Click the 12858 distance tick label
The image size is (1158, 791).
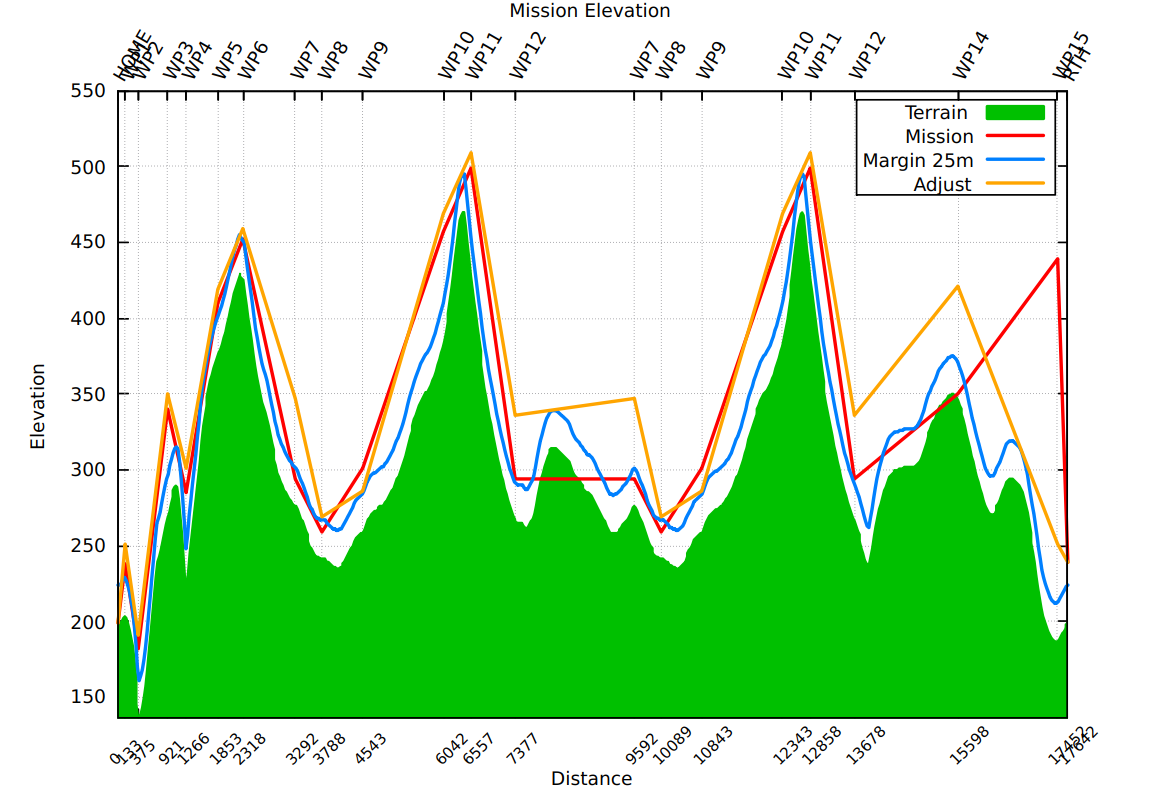coord(823,745)
